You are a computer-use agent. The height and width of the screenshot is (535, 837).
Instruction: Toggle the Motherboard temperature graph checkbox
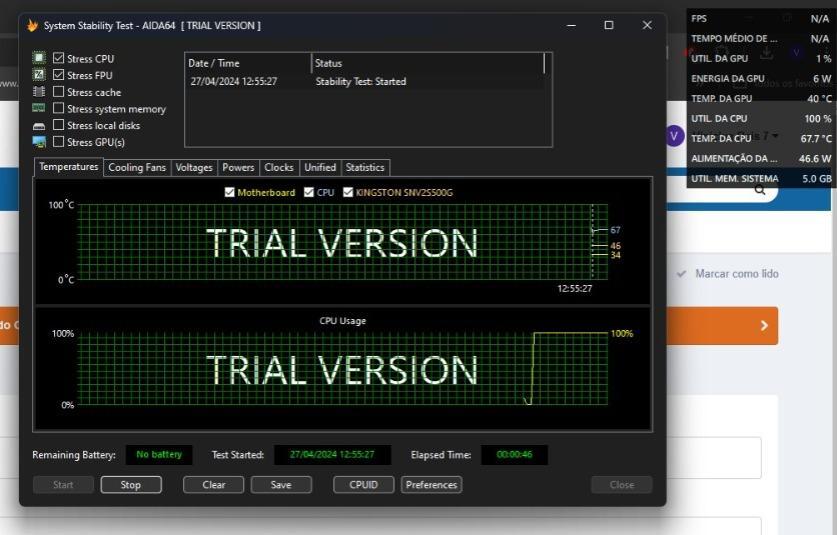click(230, 192)
